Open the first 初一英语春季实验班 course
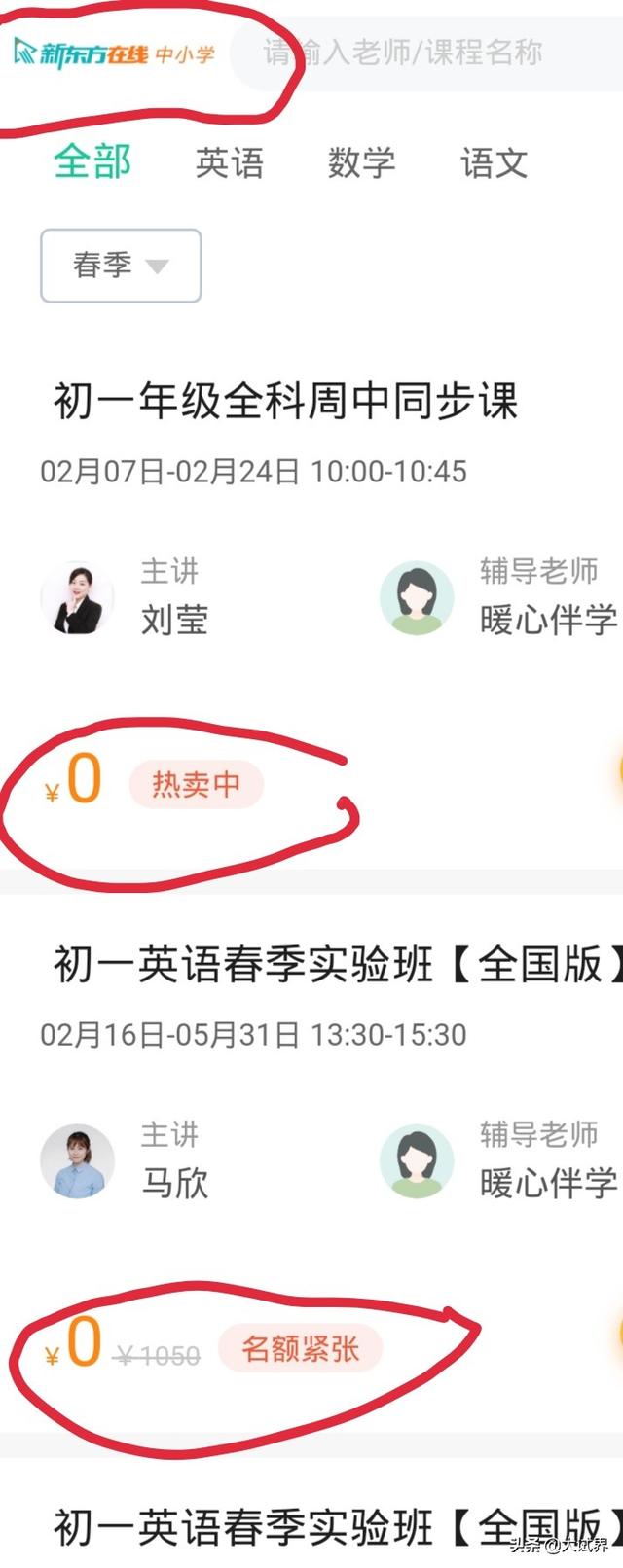The image size is (623, 1568). (x=338, y=964)
